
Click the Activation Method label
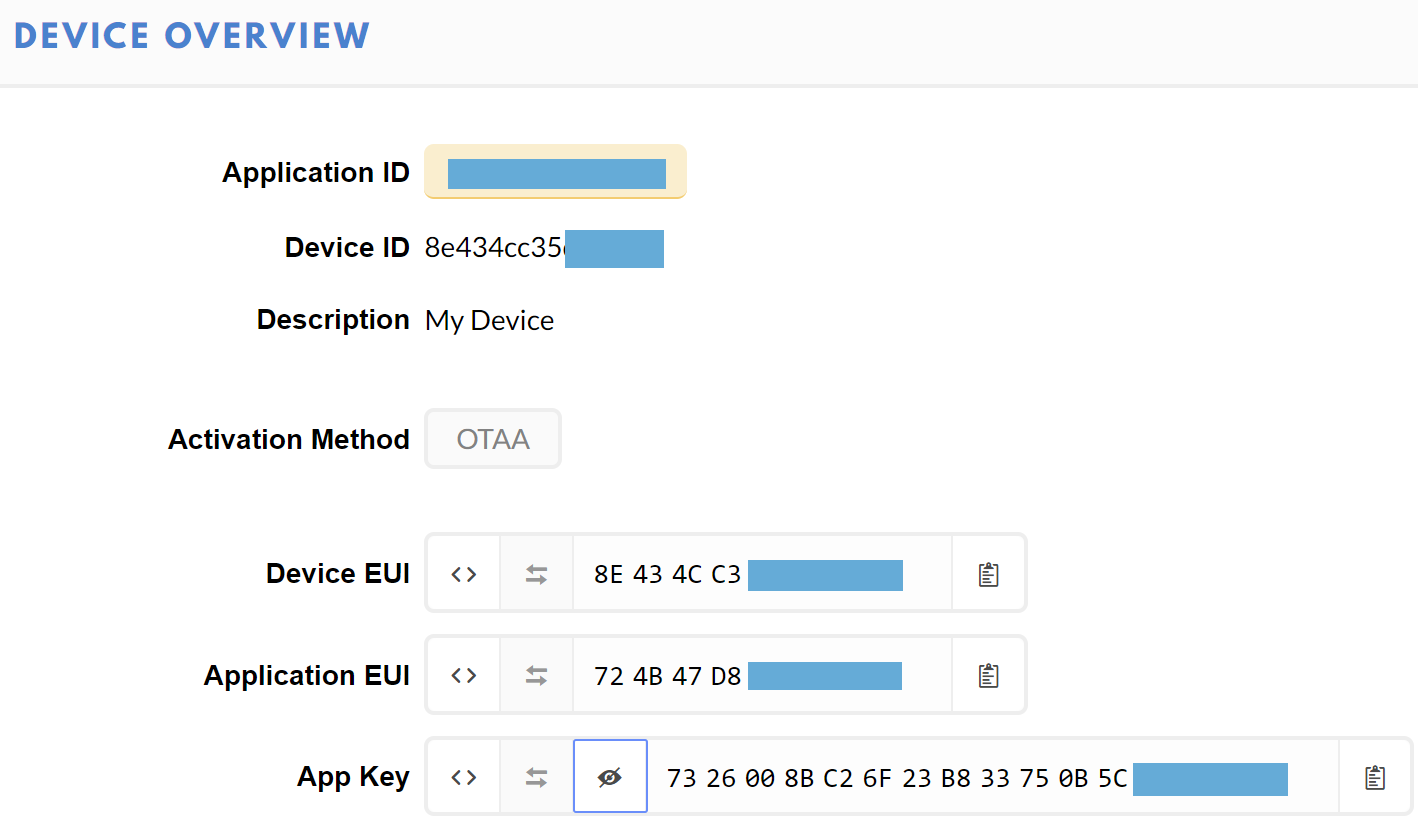coord(289,440)
